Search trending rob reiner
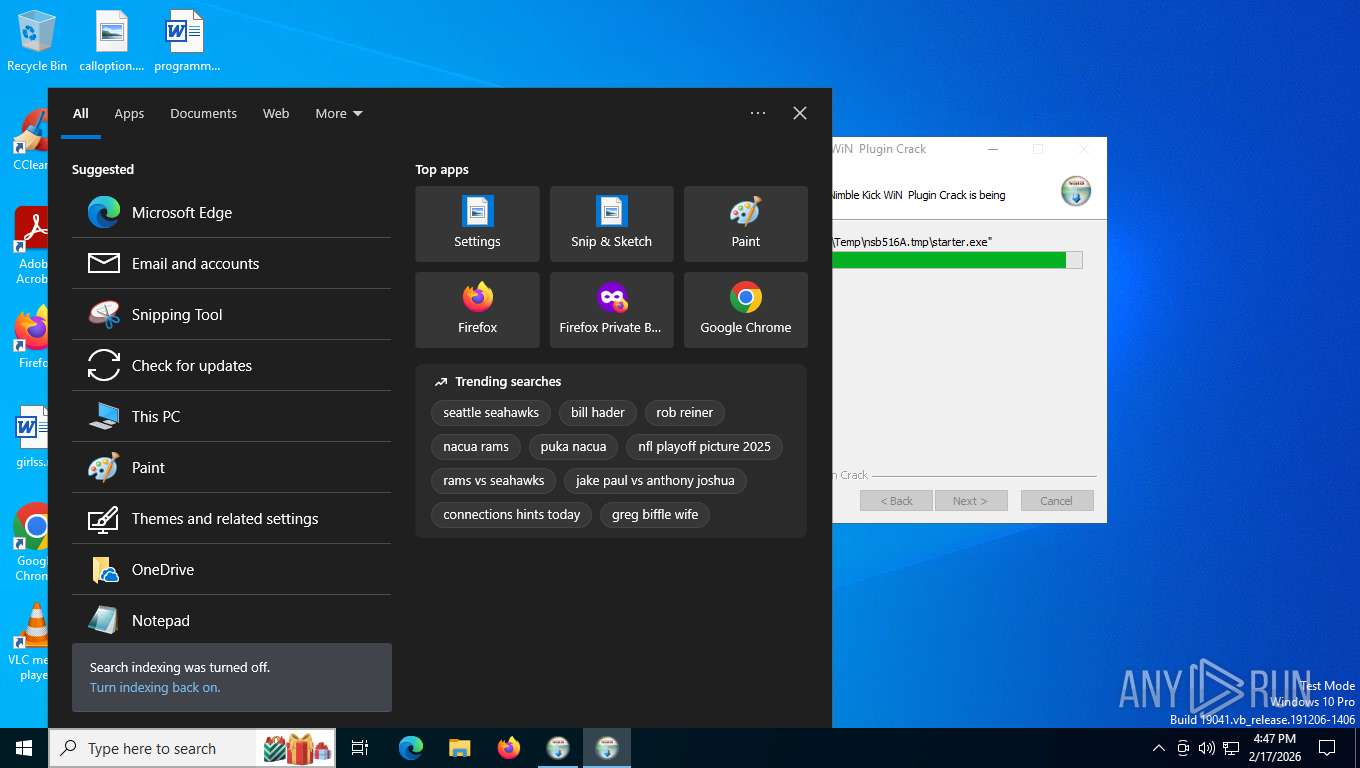 click(685, 412)
